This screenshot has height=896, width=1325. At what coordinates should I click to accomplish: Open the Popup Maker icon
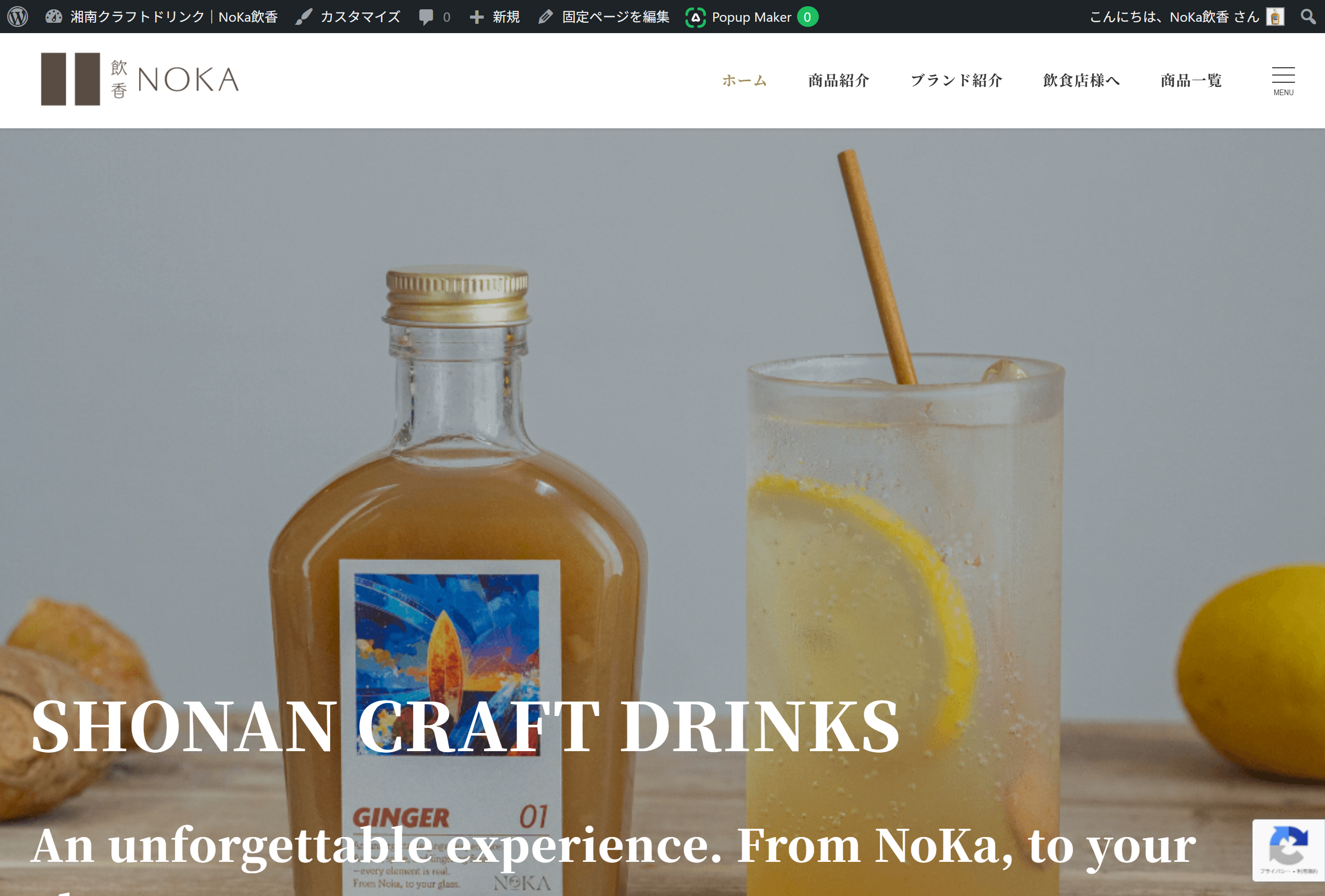pos(695,17)
